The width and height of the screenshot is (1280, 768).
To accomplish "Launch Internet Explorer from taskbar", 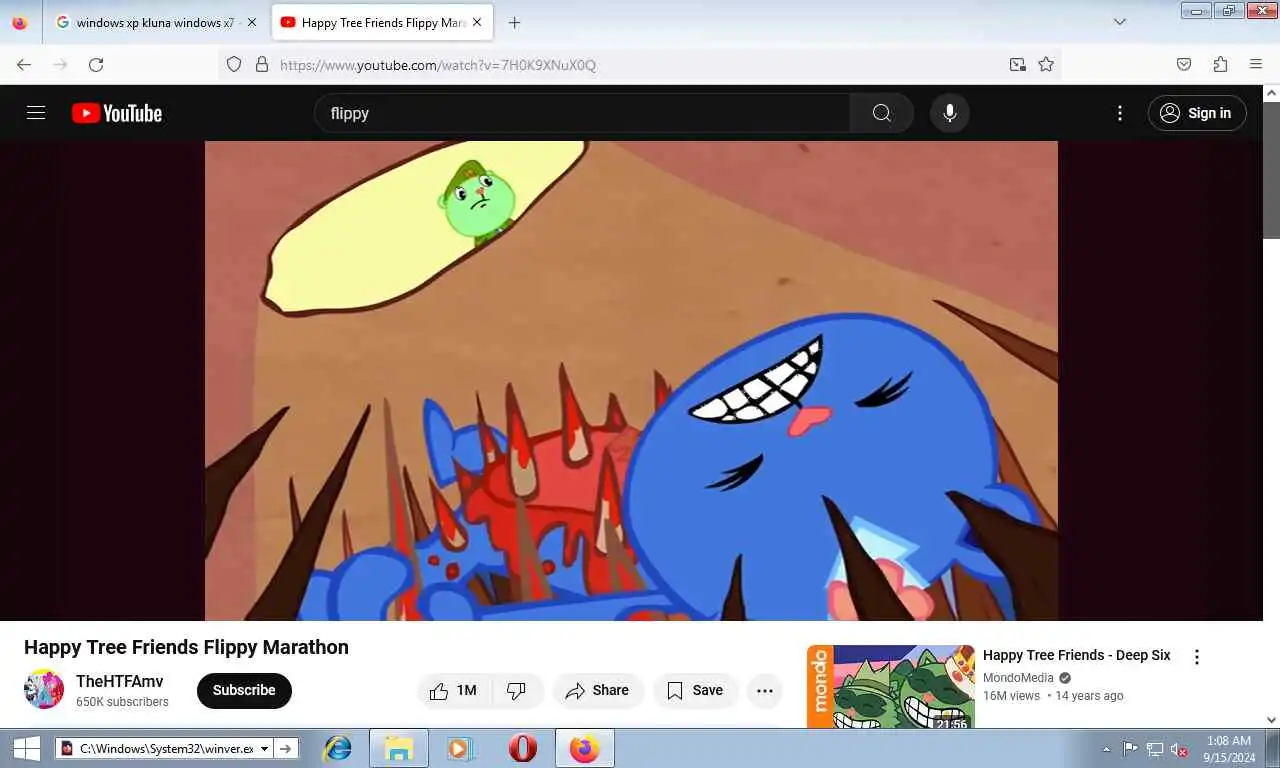I will tap(338, 748).
